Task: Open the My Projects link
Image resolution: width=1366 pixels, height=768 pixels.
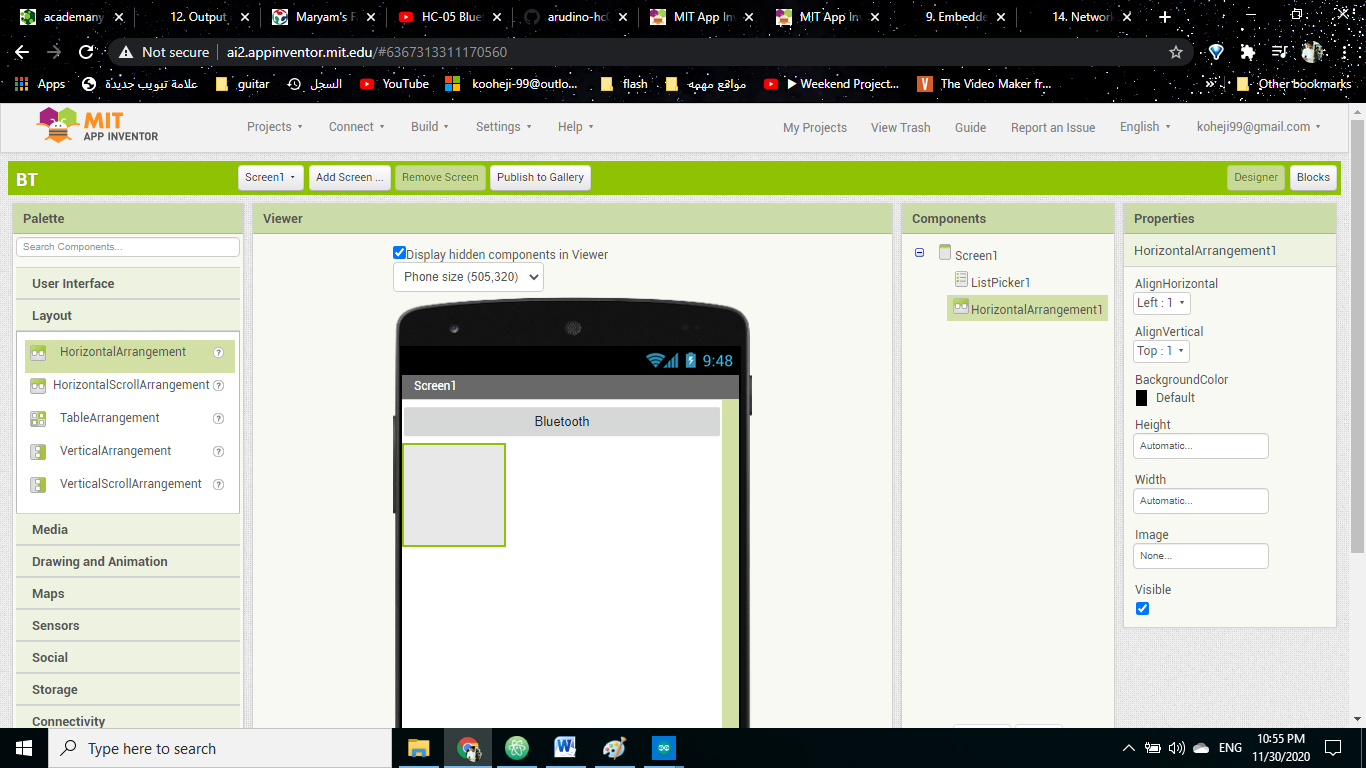Action: pyautogui.click(x=815, y=127)
